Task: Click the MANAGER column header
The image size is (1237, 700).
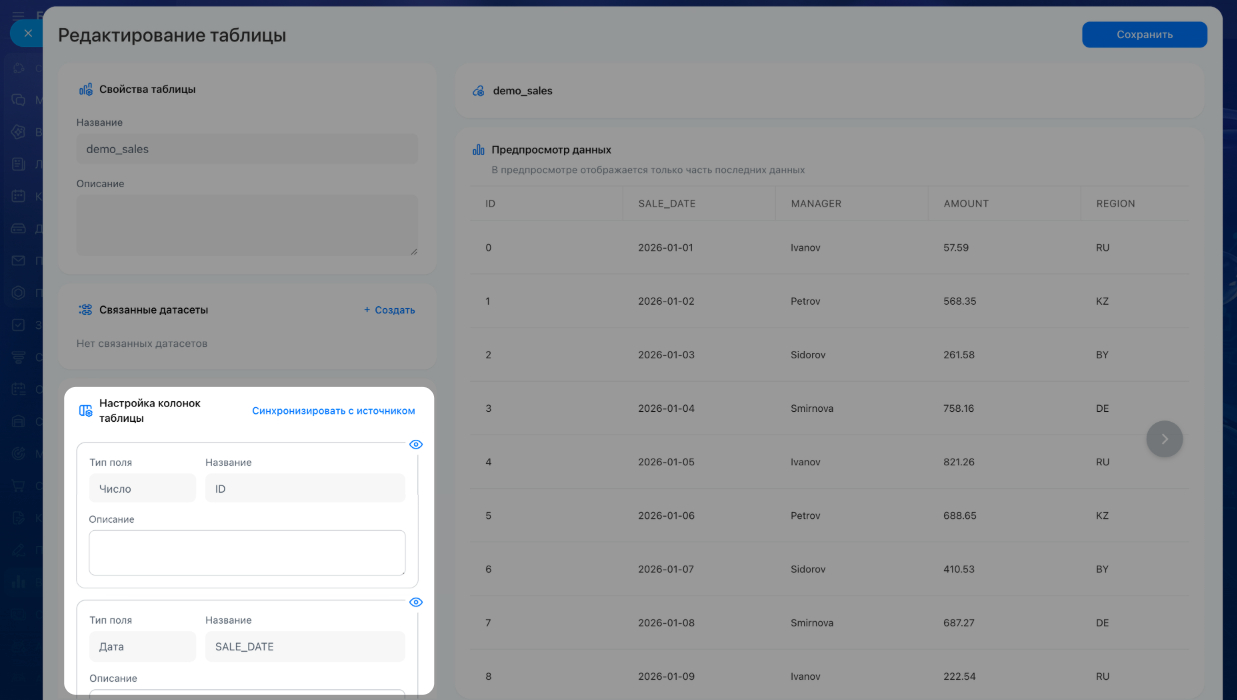Action: coord(816,204)
